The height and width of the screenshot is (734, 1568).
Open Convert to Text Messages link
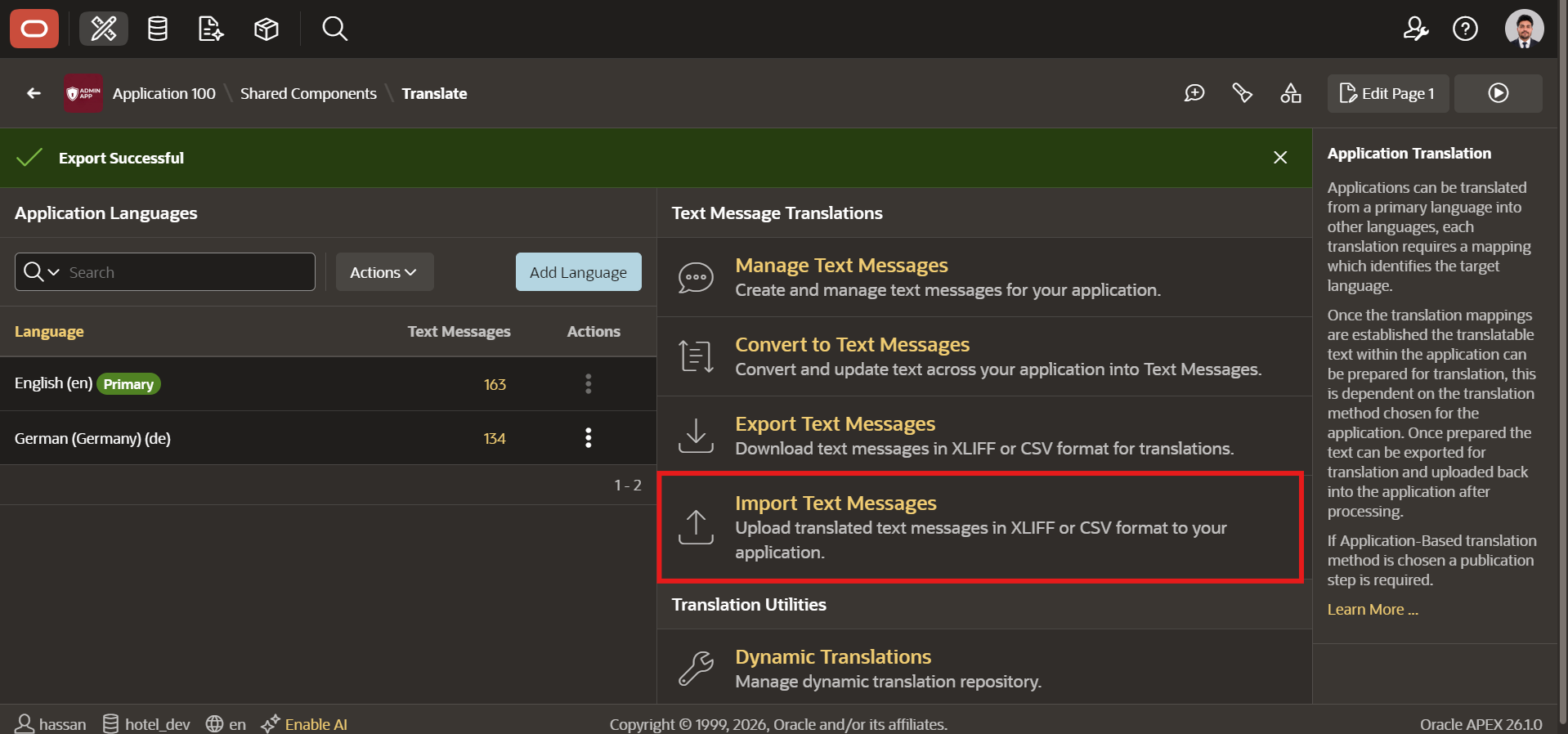tap(852, 345)
